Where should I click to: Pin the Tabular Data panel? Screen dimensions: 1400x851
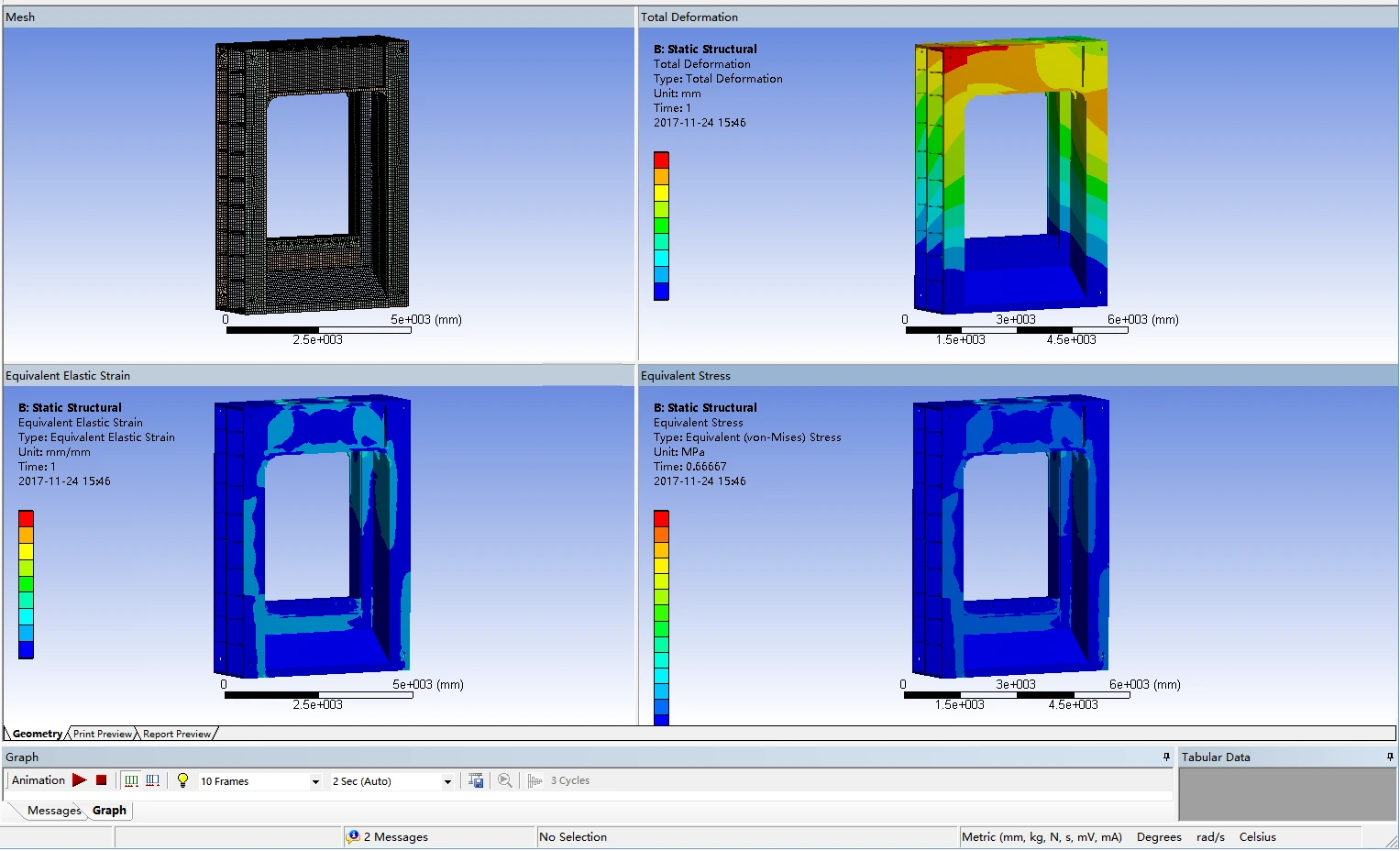[1390, 757]
